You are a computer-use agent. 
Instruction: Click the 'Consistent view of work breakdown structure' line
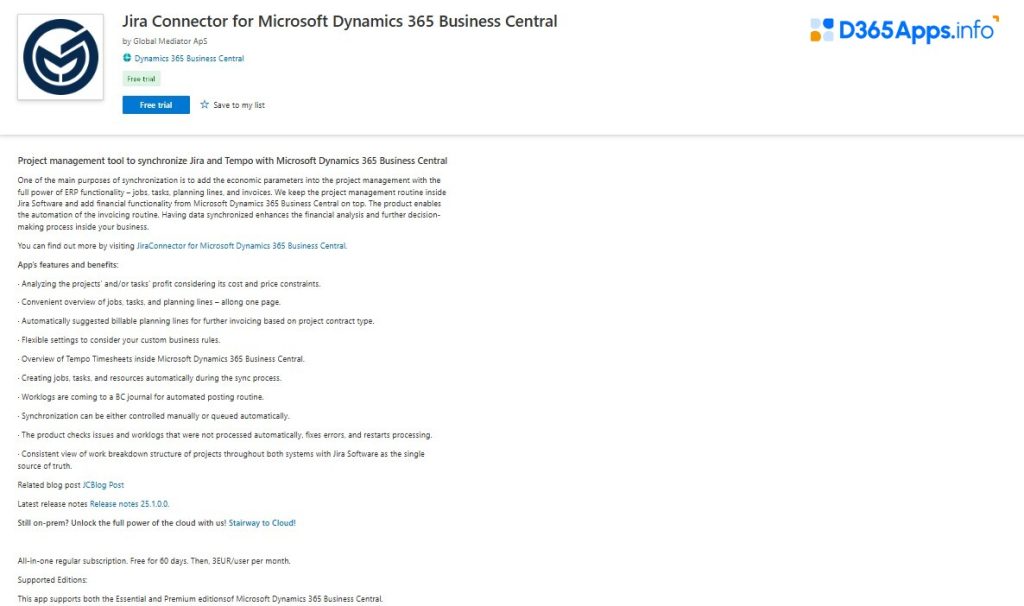tap(221, 460)
